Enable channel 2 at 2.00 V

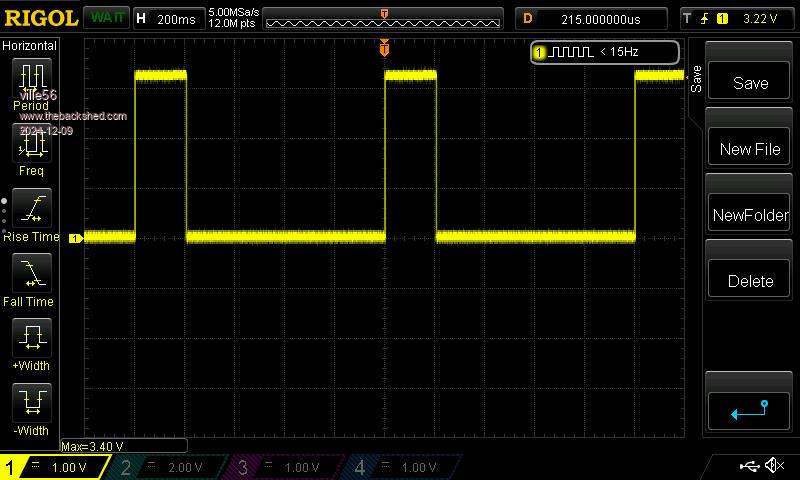(172, 467)
